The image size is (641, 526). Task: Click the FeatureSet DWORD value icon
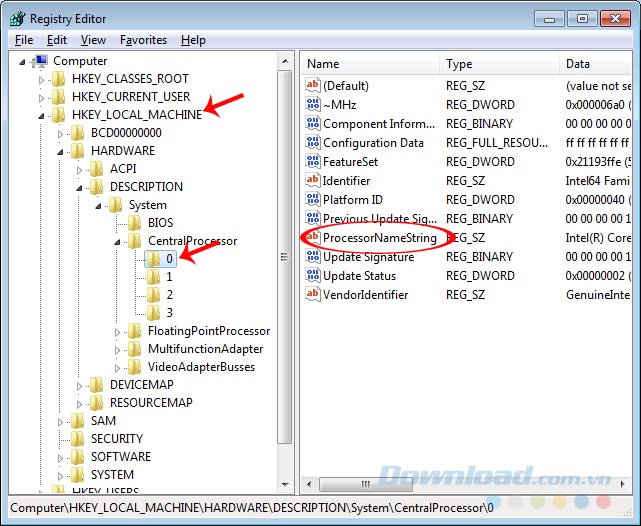312,161
